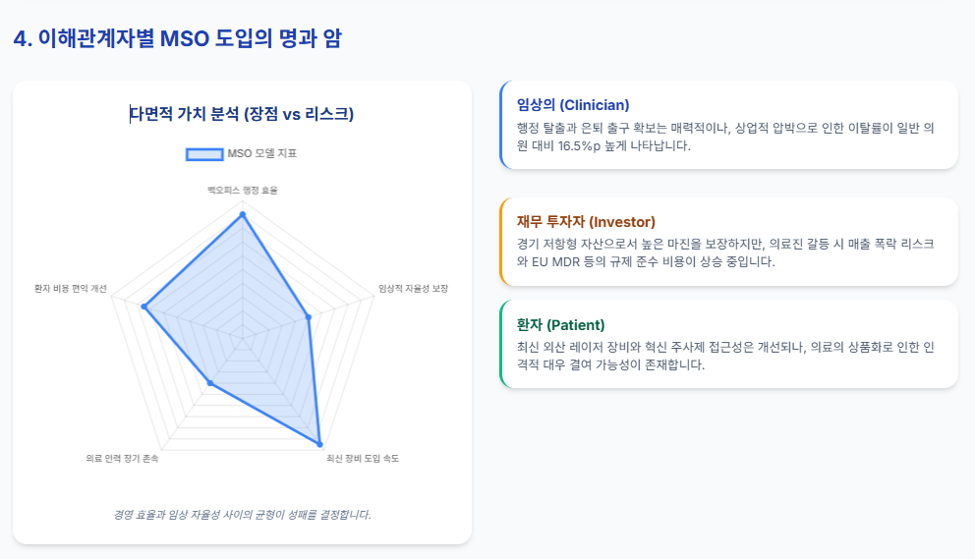The height and width of the screenshot is (559, 975).
Task: Click the MSO 모델 지표 legend color box
Action: pyautogui.click(x=205, y=154)
